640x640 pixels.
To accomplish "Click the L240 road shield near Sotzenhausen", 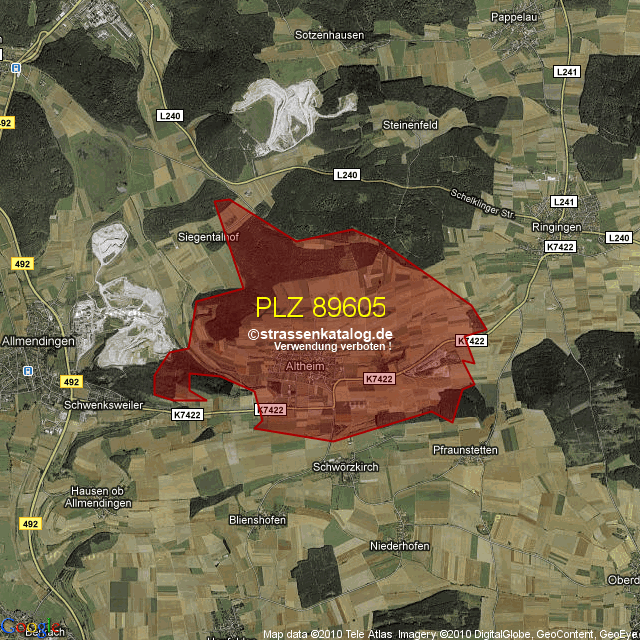I will [x=169, y=116].
